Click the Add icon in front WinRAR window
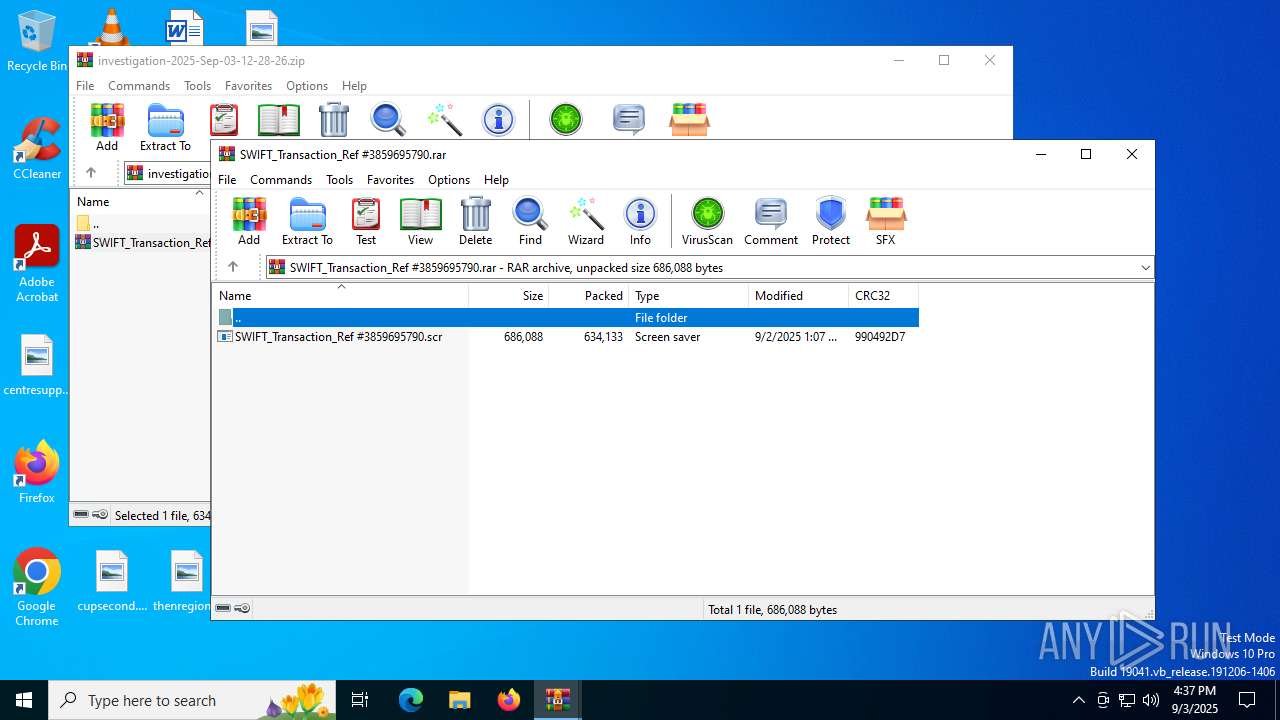 [249, 221]
